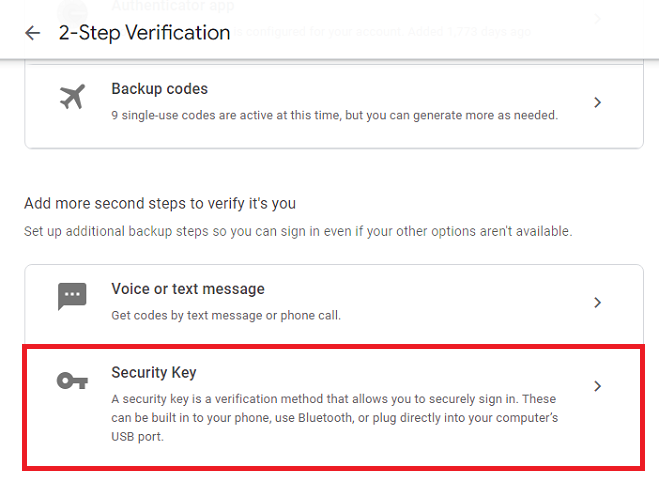This screenshot has height=482, width=659.
Task: Click the chat bubble message icon
Action: [x=72, y=296]
